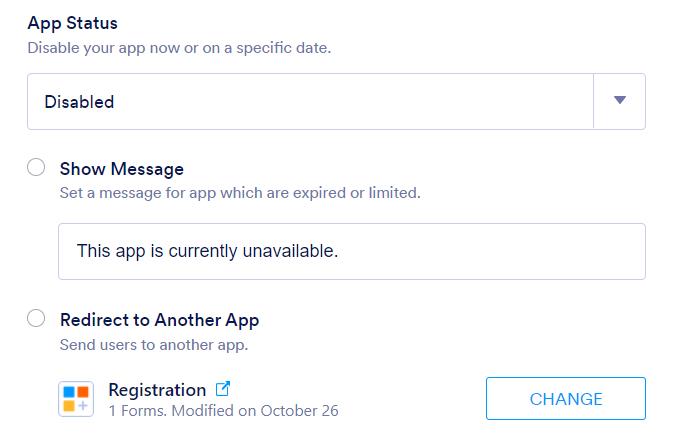This screenshot has height=442, width=673.
Task: Select the Show Message radio button
Action: (36, 168)
